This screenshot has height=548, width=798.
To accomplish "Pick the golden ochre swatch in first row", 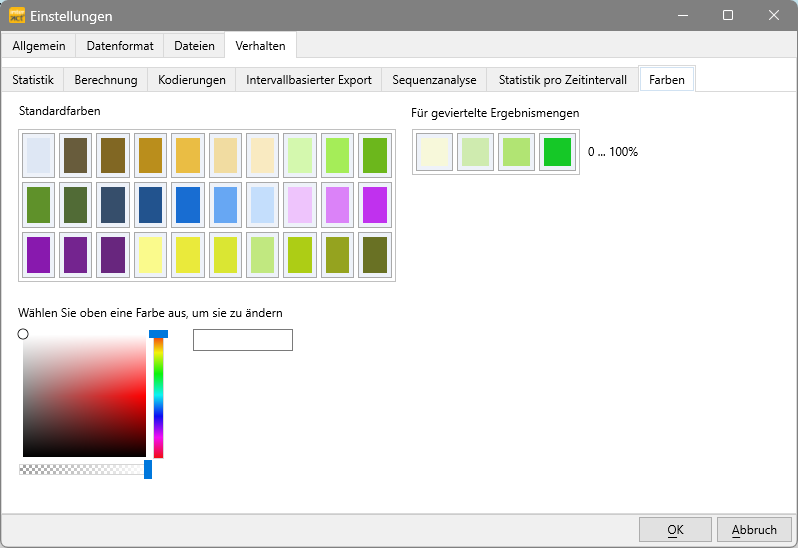I will pyautogui.click(x=150, y=155).
